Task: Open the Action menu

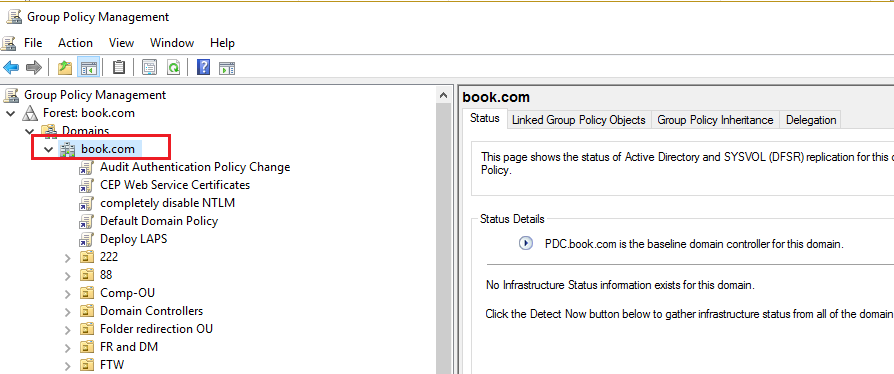Action: point(75,43)
